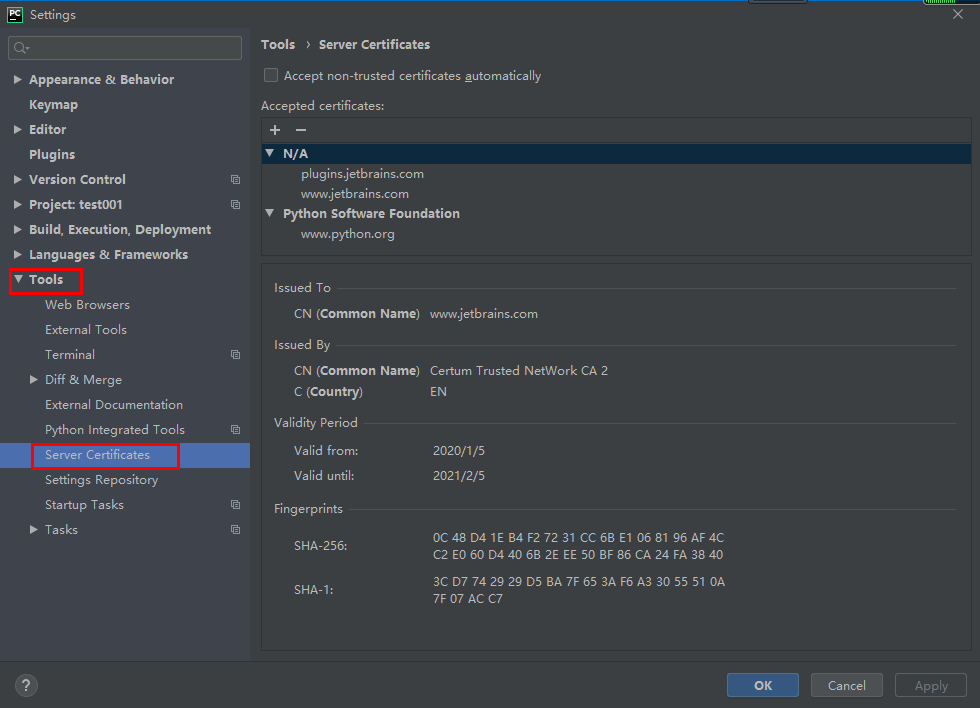This screenshot has height=708, width=980.
Task: Open Settings Repository page
Action: 101,480
